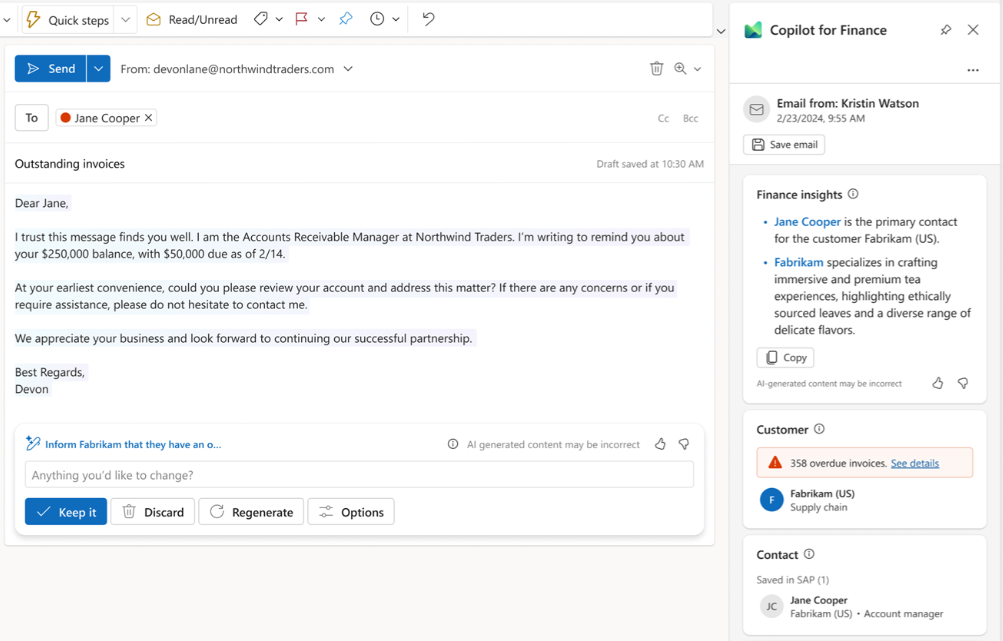Viewport: 1003px width, 641px height.
Task: Click the overdue invoices warning icon
Action: [x=775, y=463]
